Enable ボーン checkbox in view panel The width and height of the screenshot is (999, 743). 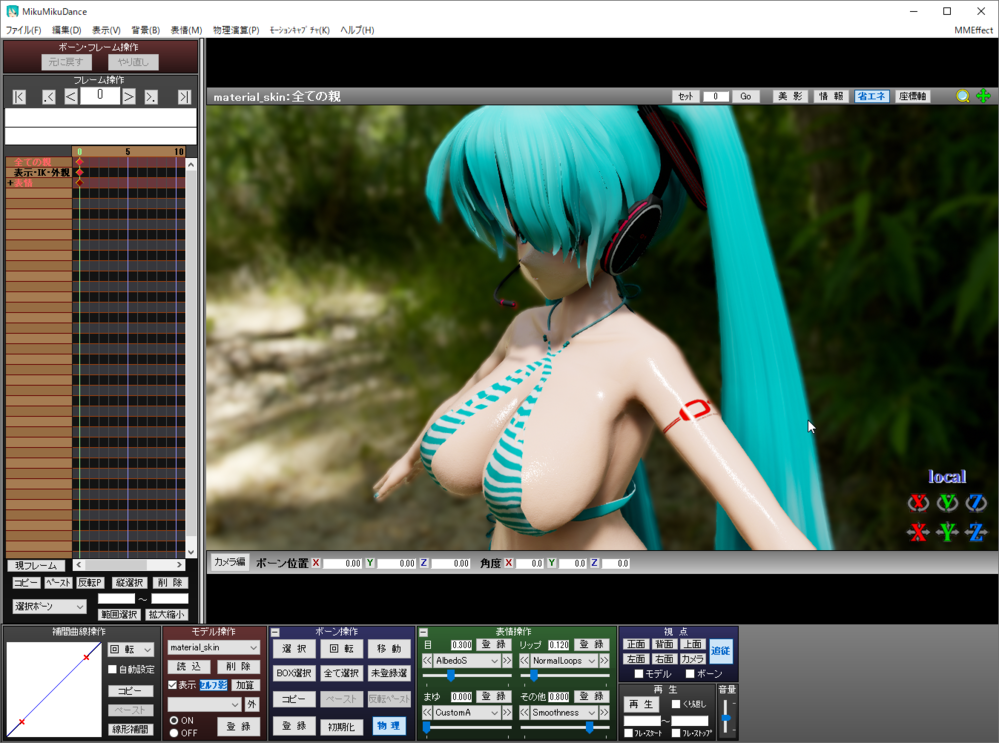pos(690,674)
